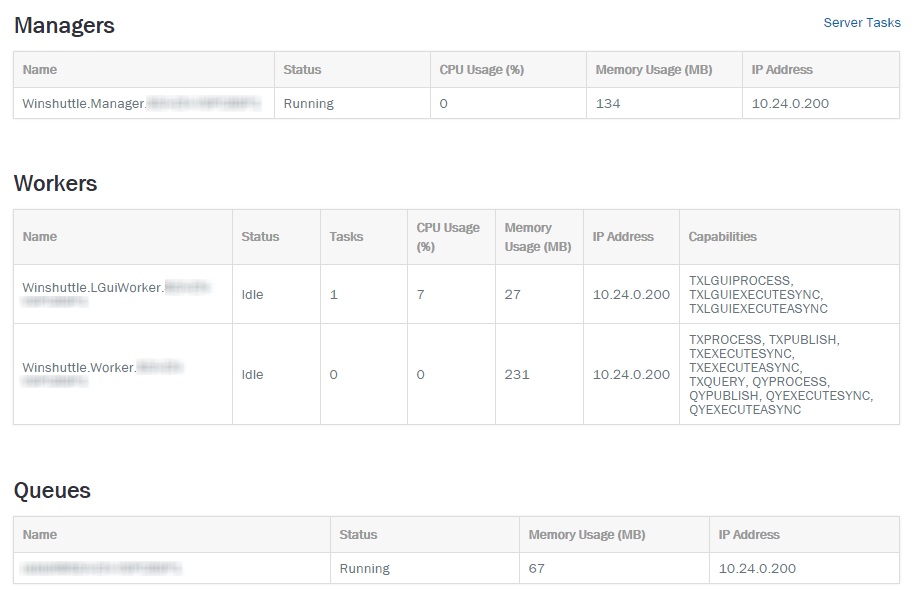Click the Managers Status column header

coord(352,69)
